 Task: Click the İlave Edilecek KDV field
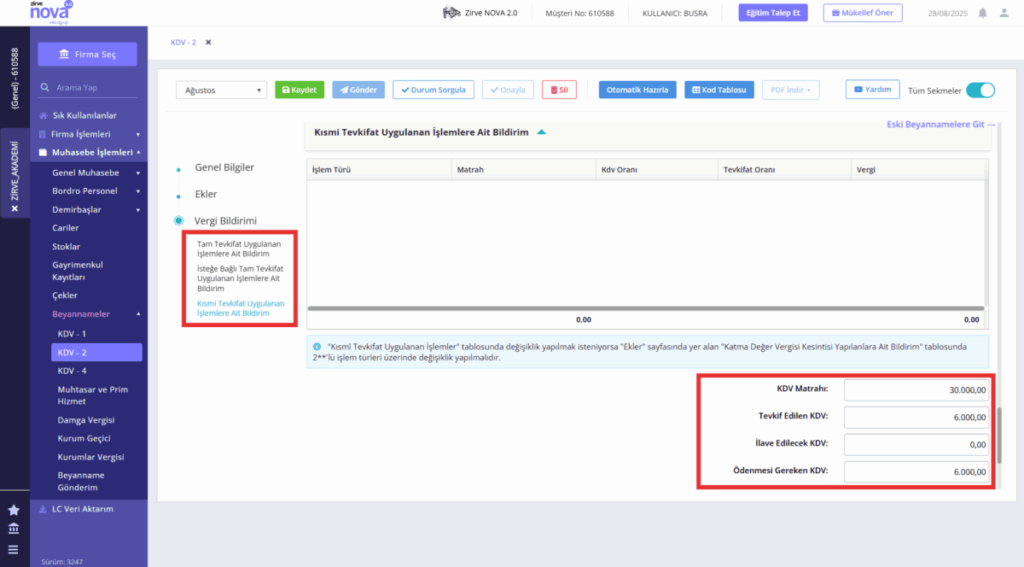[x=916, y=445]
